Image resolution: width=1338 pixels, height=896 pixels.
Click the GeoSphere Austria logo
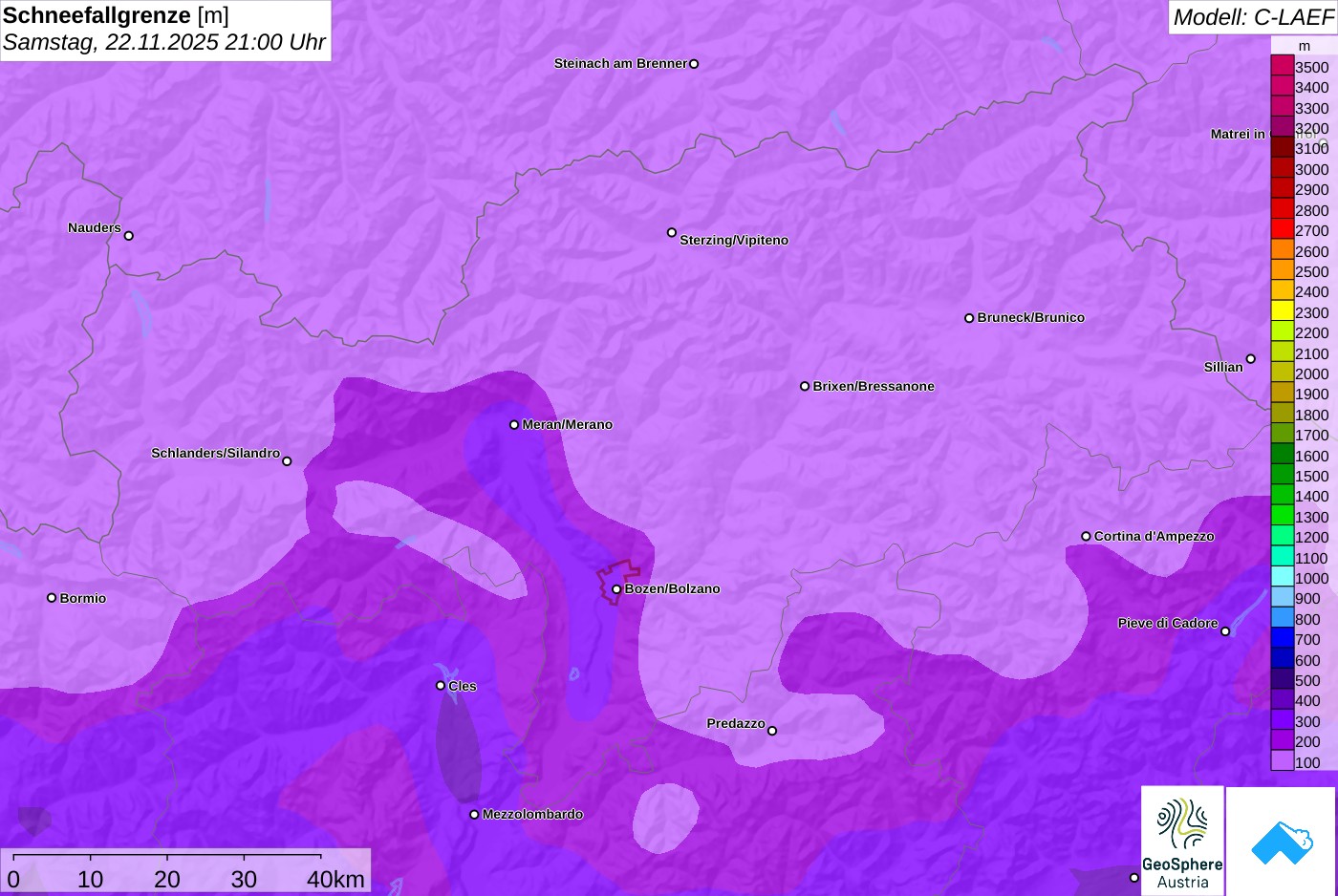tap(1182, 841)
